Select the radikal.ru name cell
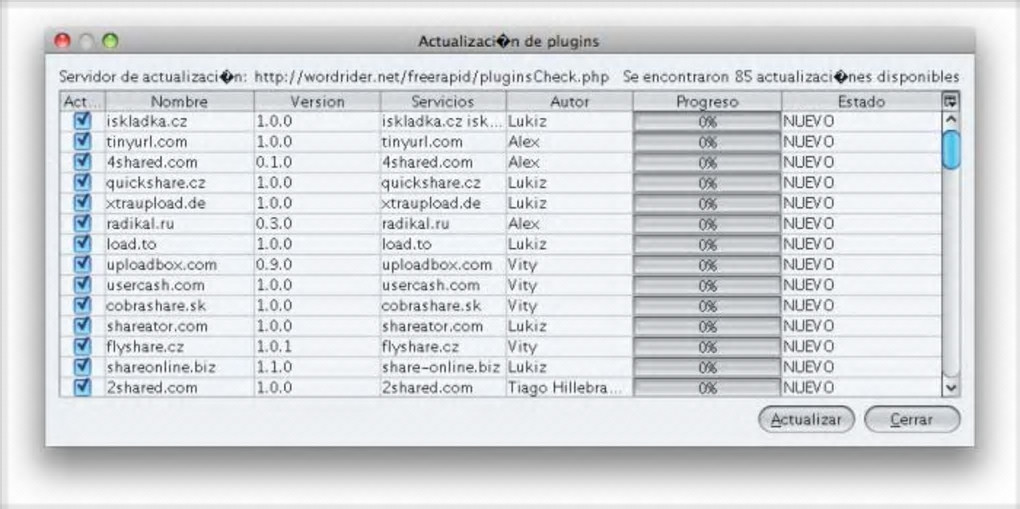The width and height of the screenshot is (1020, 509). tap(180, 223)
